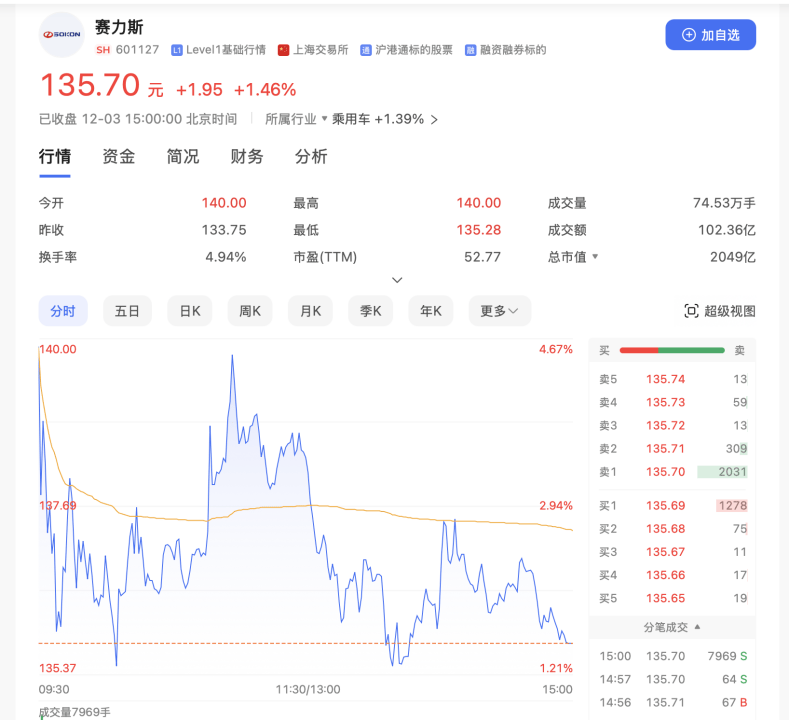Click the 买1 volume bar 1278
This screenshot has width=789, height=720.
click(x=732, y=506)
